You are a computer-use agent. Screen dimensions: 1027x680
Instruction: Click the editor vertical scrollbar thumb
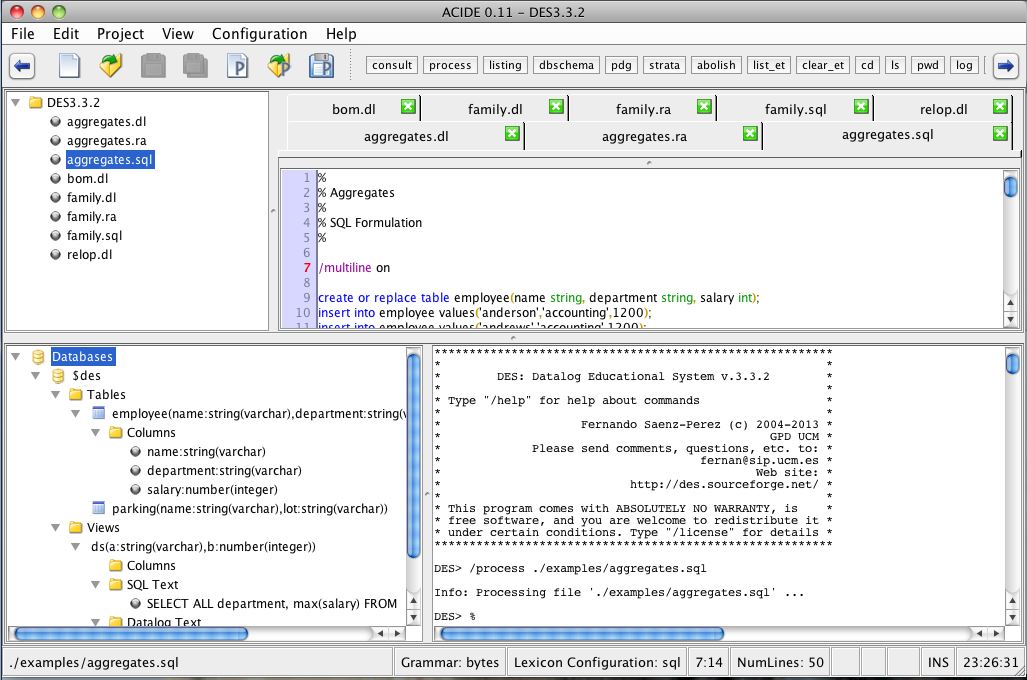[x=1011, y=185]
